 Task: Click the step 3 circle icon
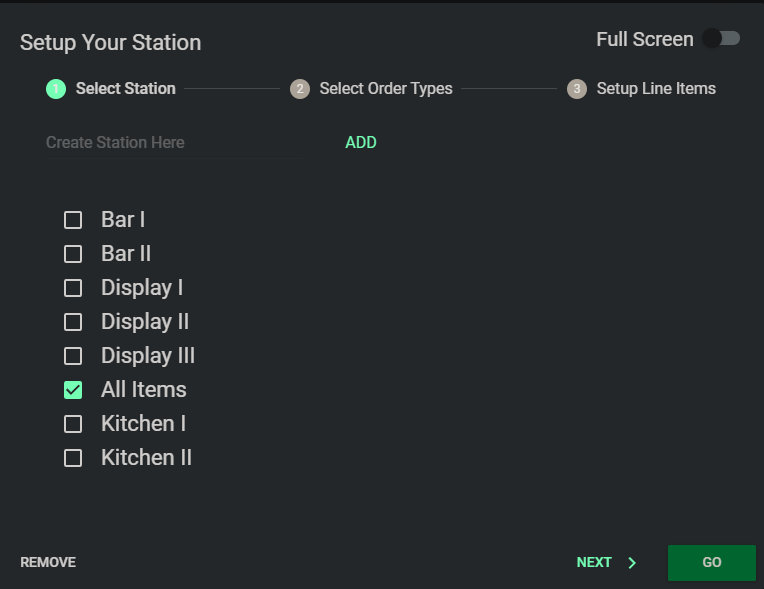[577, 89]
